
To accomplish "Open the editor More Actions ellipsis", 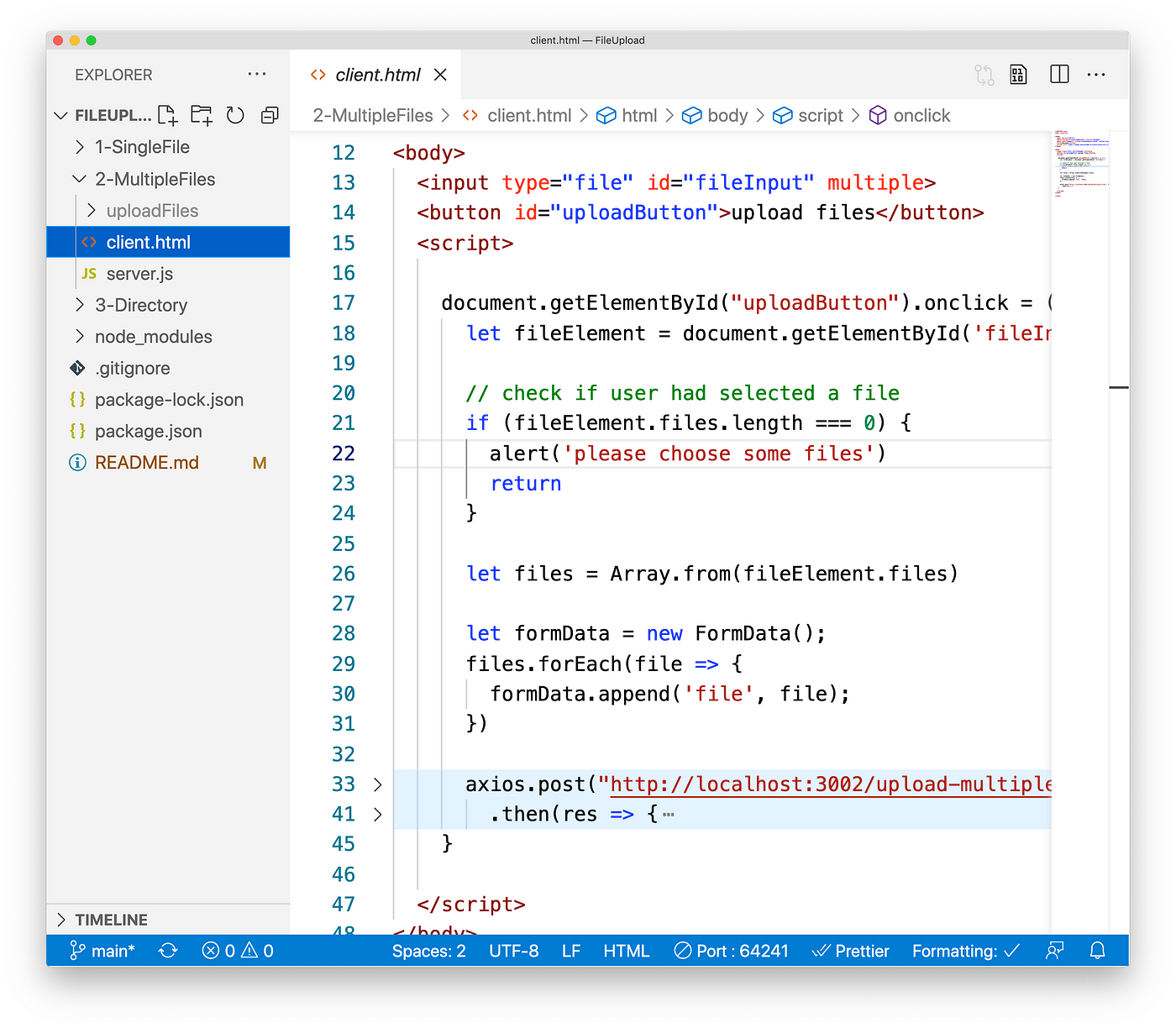I will point(1096,75).
